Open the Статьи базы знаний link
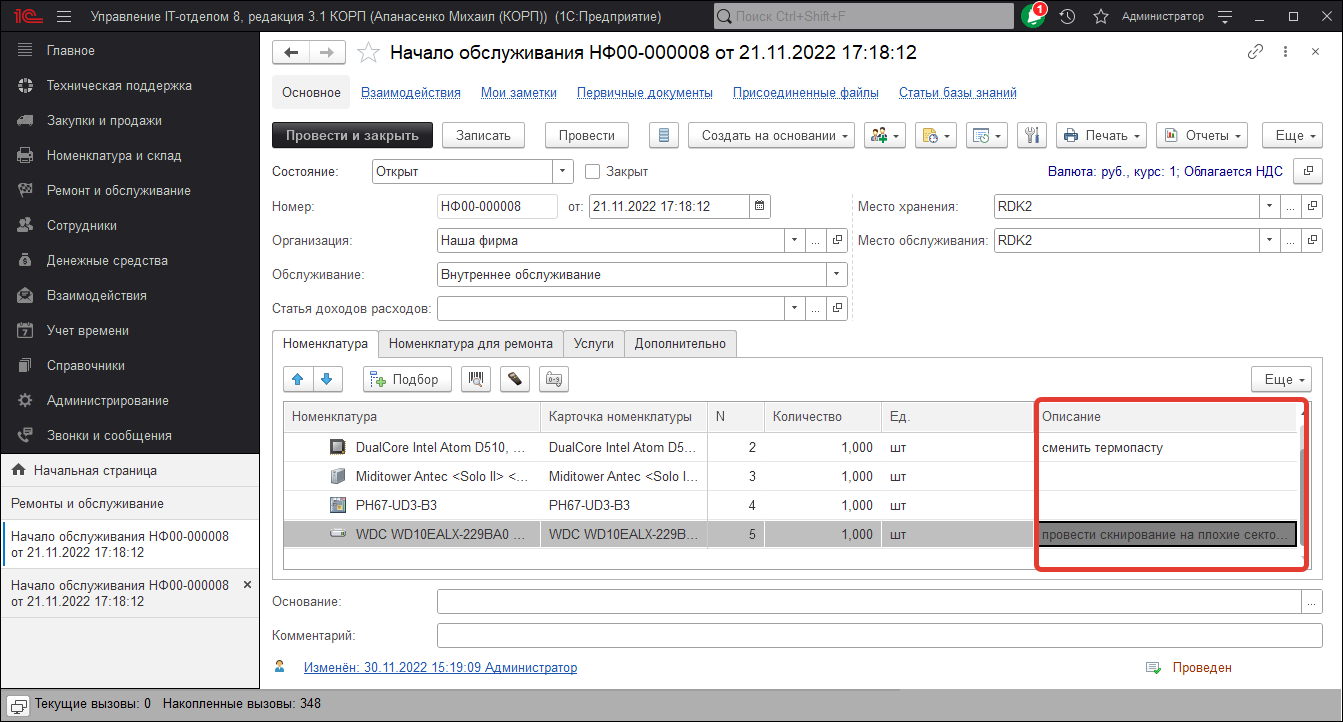 click(x=957, y=92)
